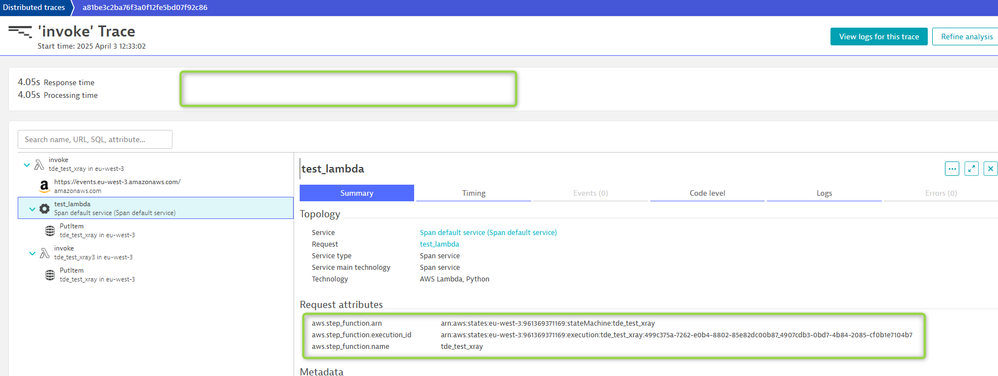Collapse the invoke tde_test_xray3 tree node
The width and height of the screenshot is (998, 376).
point(32,253)
